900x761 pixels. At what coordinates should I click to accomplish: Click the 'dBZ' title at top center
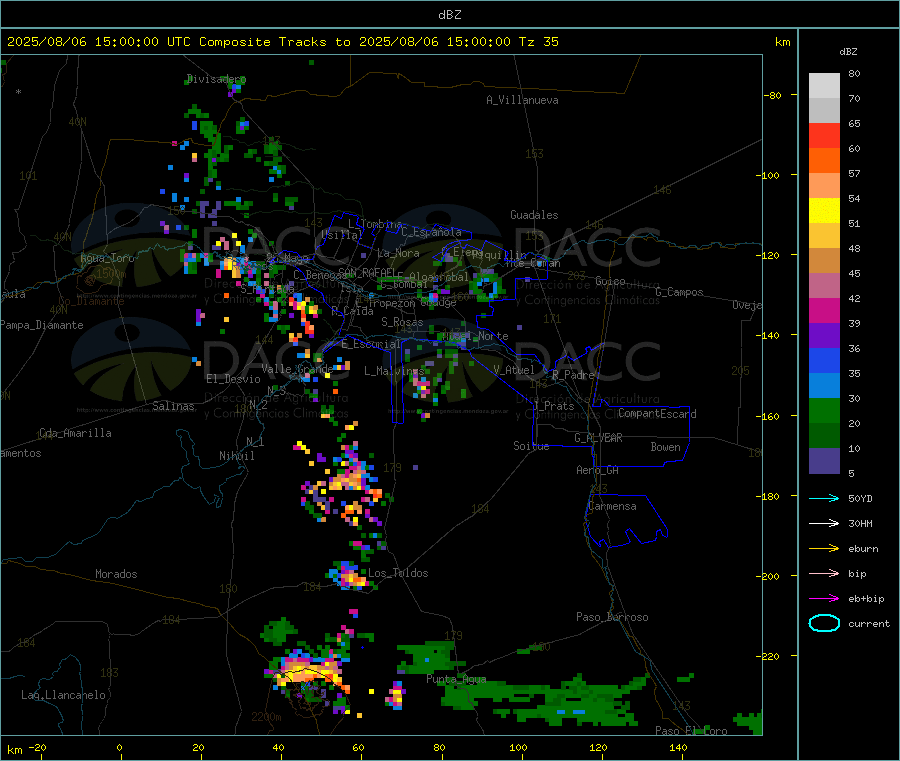pos(449,15)
